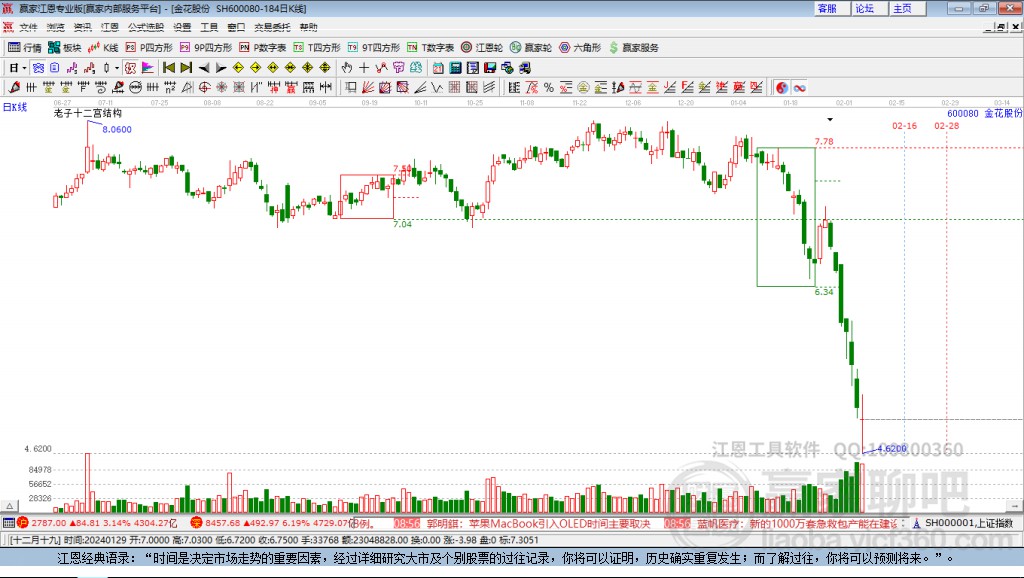Open the 9P四方形 tool
The image size is (1024, 578).
coord(206,48)
